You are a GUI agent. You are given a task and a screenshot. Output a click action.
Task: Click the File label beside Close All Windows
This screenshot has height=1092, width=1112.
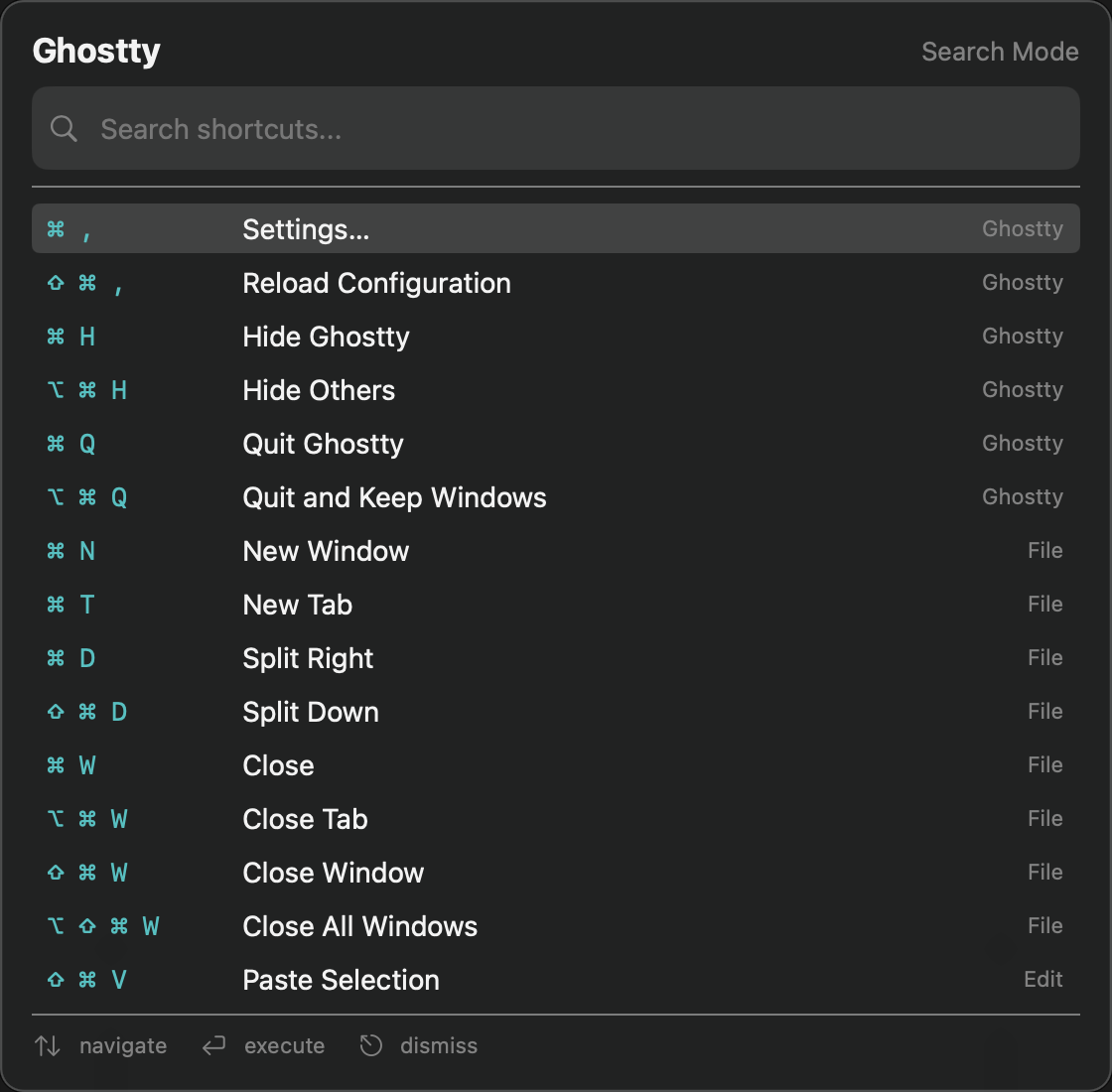1044,925
